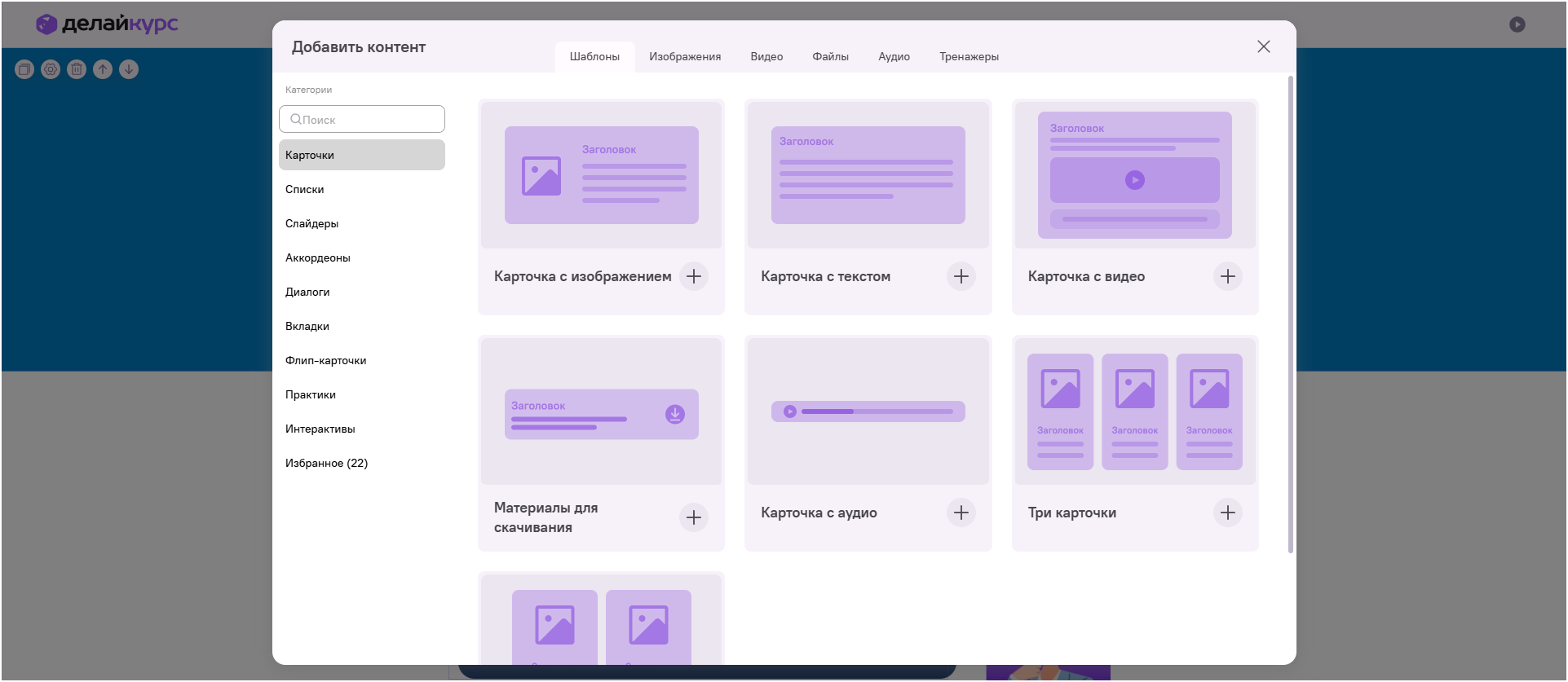Add the Три карточки template via plus
Screen dimensions: 1568x682
(x=1228, y=513)
